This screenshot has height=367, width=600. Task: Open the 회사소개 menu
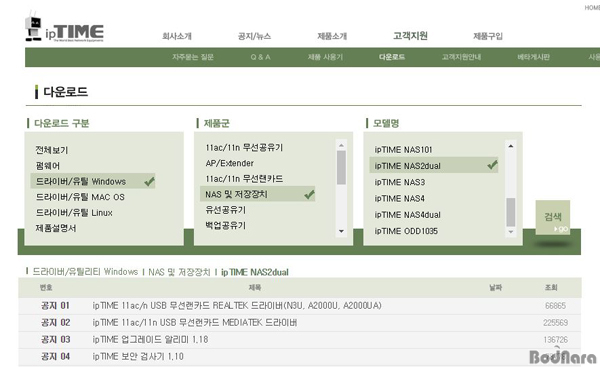177,36
